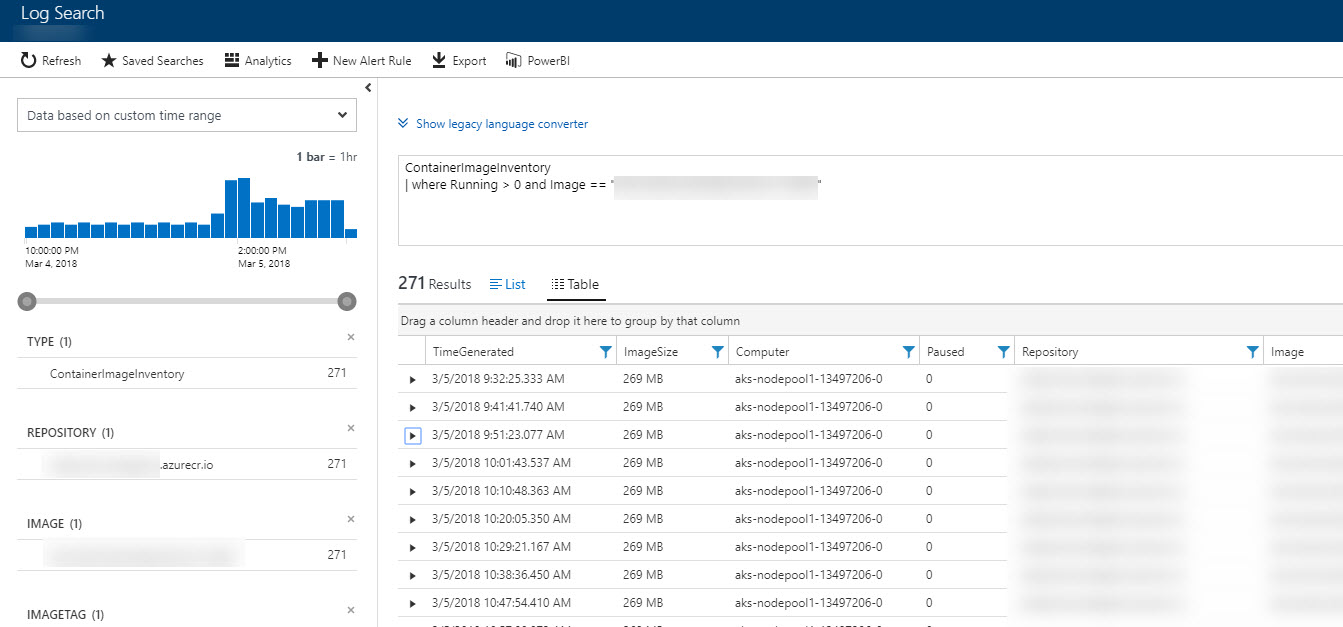Clear the IMAGE facet filter
Viewport: 1343px width, 627px height.
click(351, 519)
